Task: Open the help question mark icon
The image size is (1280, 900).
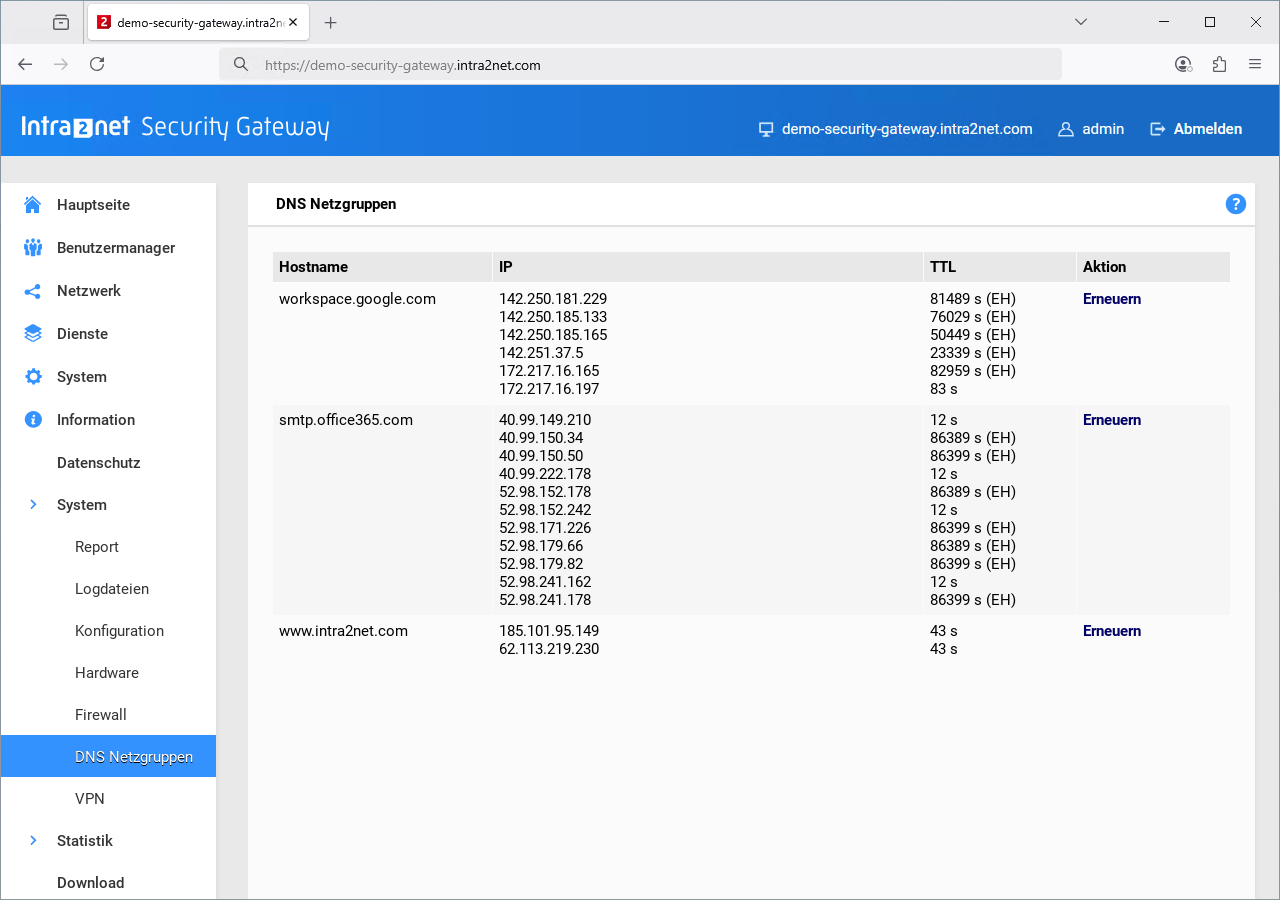Action: pyautogui.click(x=1236, y=204)
